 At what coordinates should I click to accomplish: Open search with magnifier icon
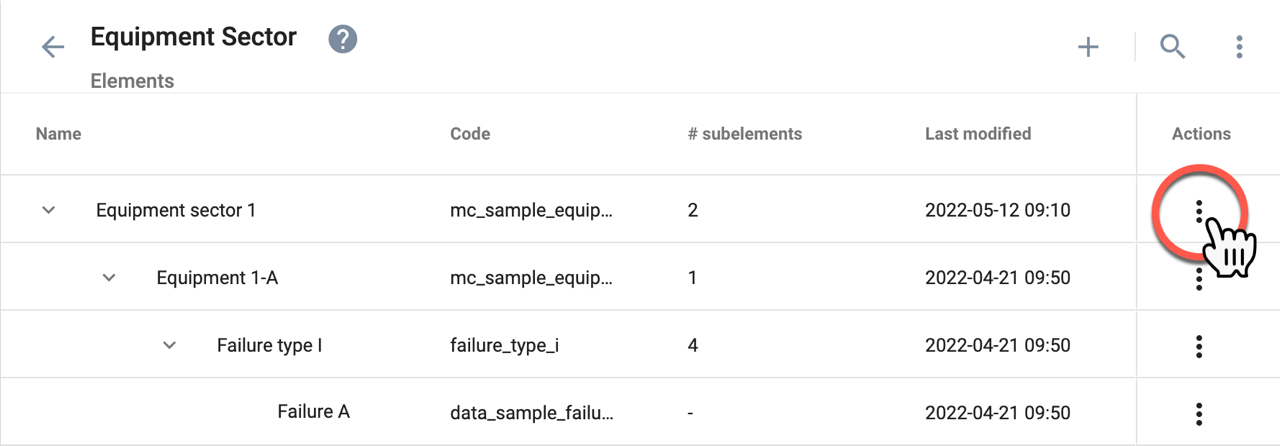click(1172, 46)
